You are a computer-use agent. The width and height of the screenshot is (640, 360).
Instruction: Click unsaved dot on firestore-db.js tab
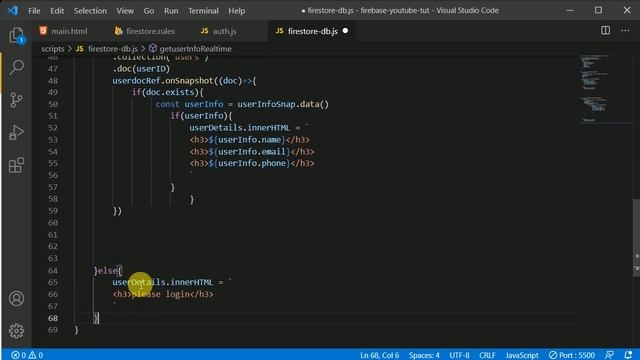(345, 31)
